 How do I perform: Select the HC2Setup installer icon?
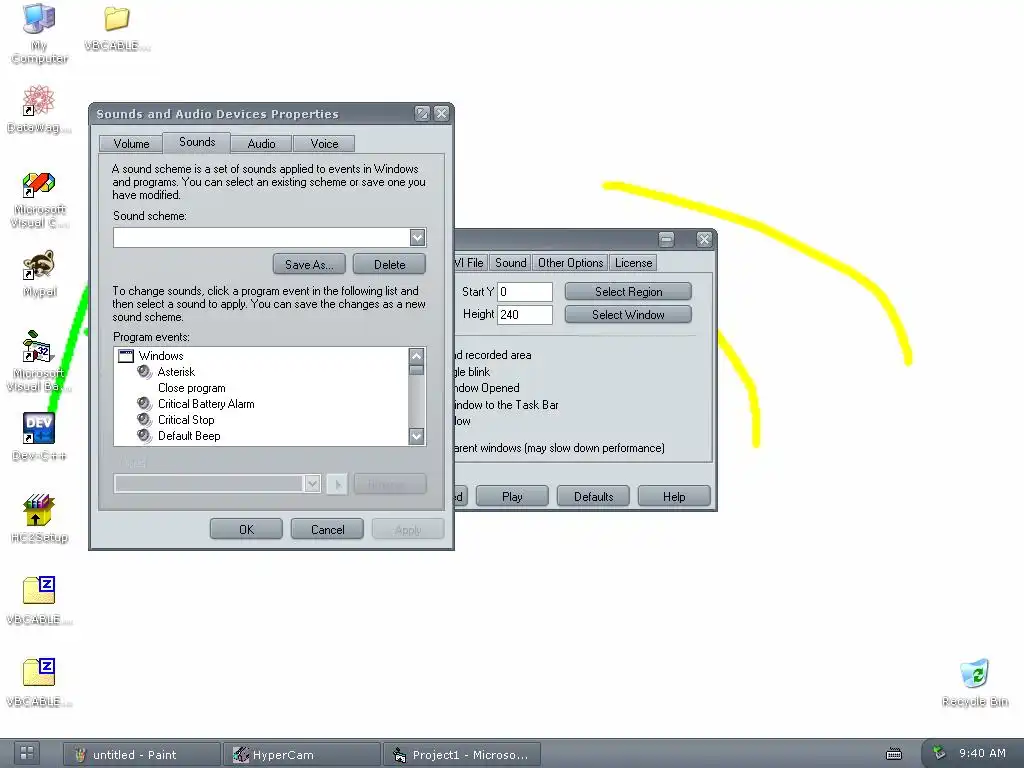point(39,519)
